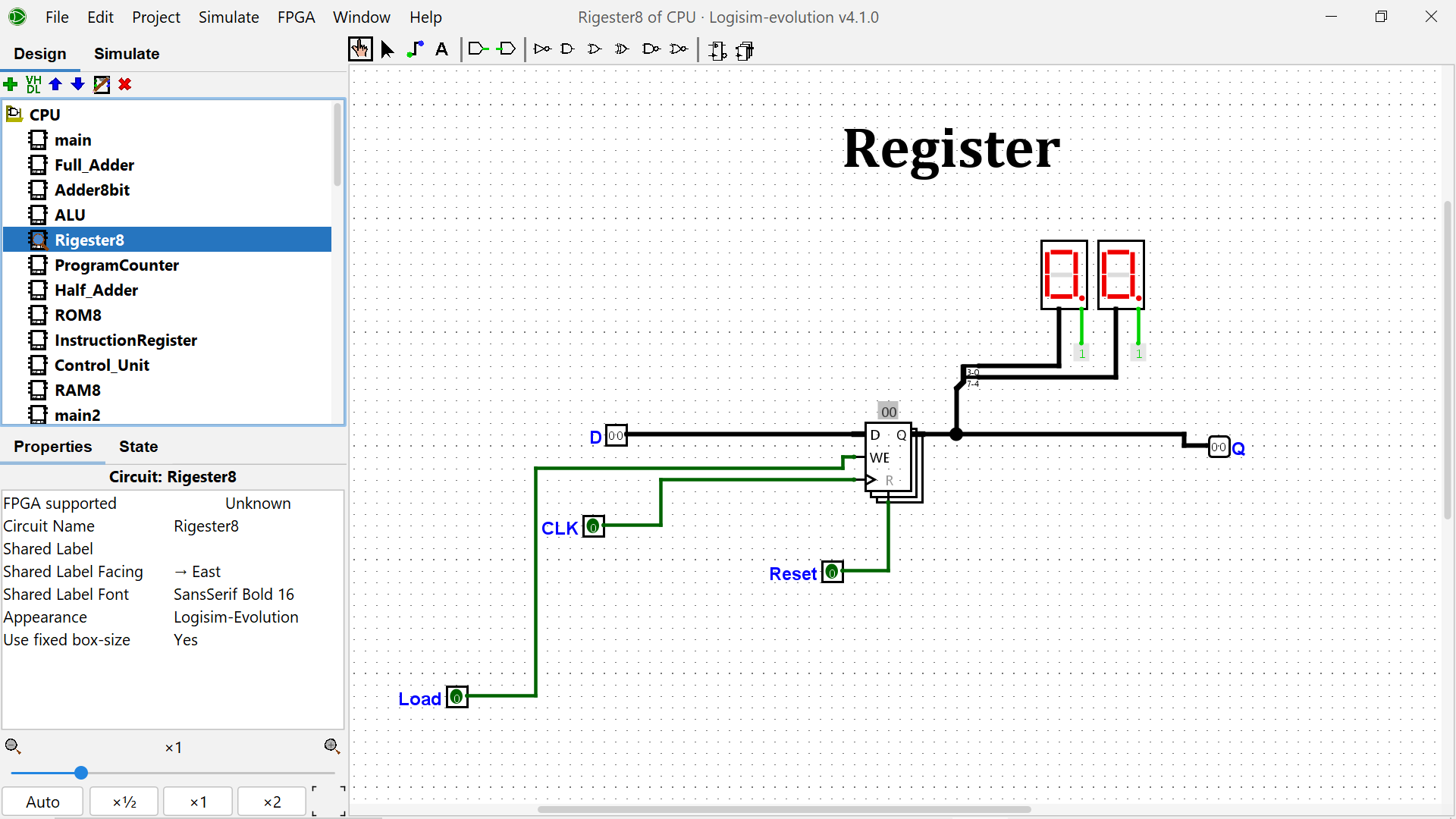
Task: Open the Shared Label Facing dropdown
Action: click(258, 572)
